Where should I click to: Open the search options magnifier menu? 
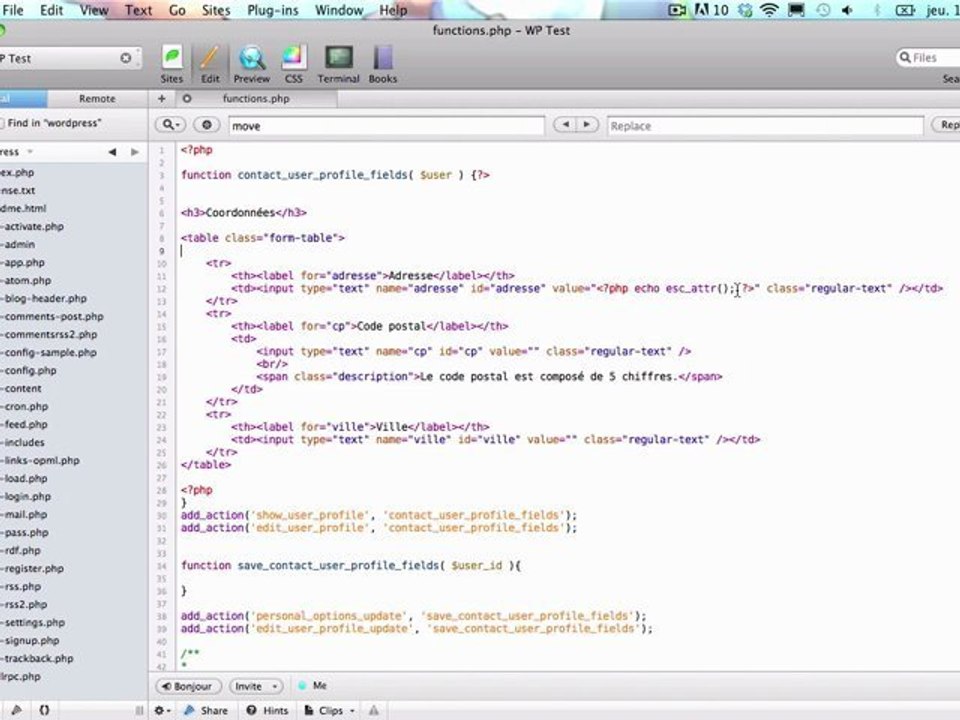pos(170,125)
